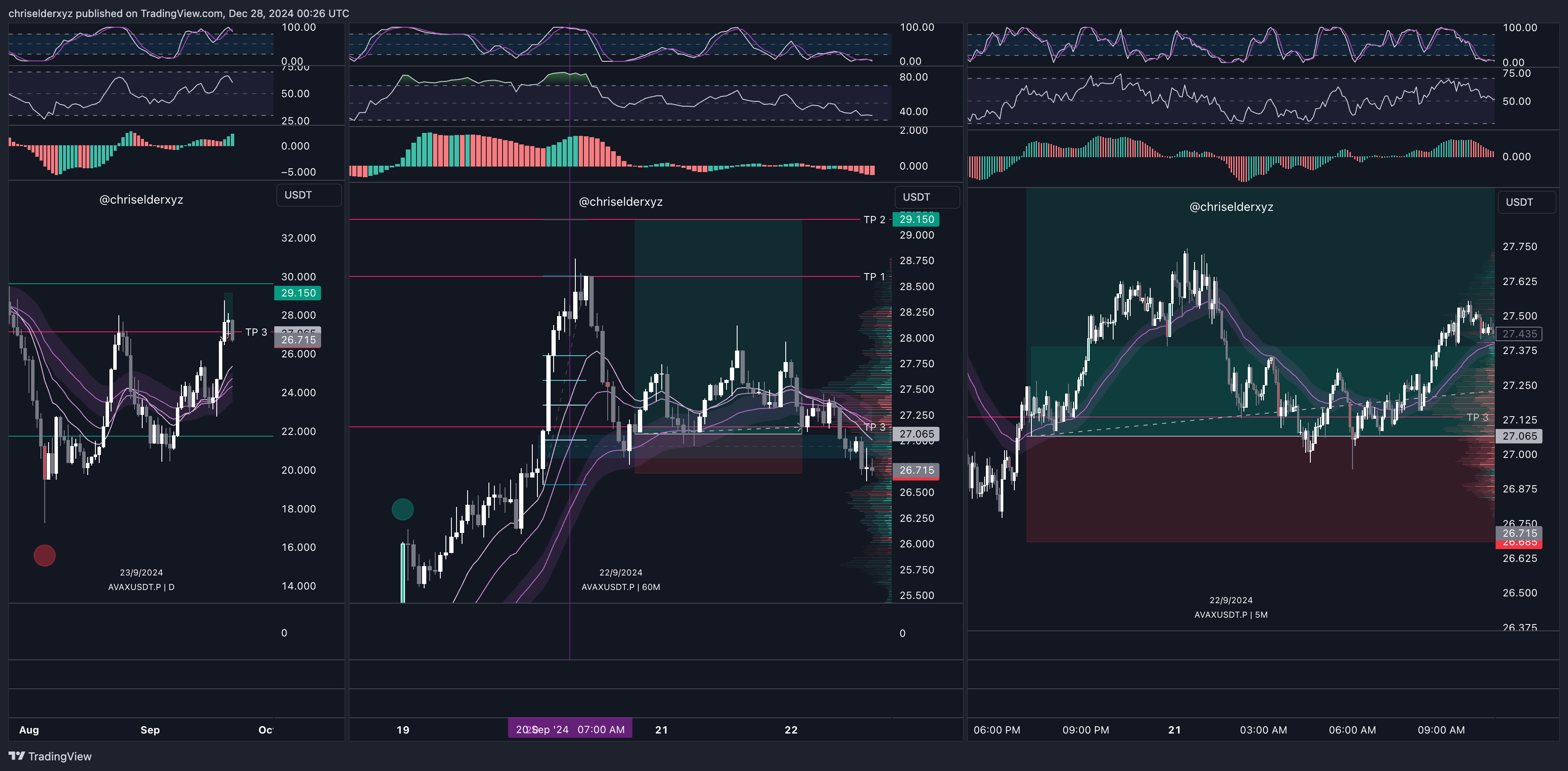The height and width of the screenshot is (771, 1568).
Task: Select the TP 2 line label
Action: coord(874,220)
